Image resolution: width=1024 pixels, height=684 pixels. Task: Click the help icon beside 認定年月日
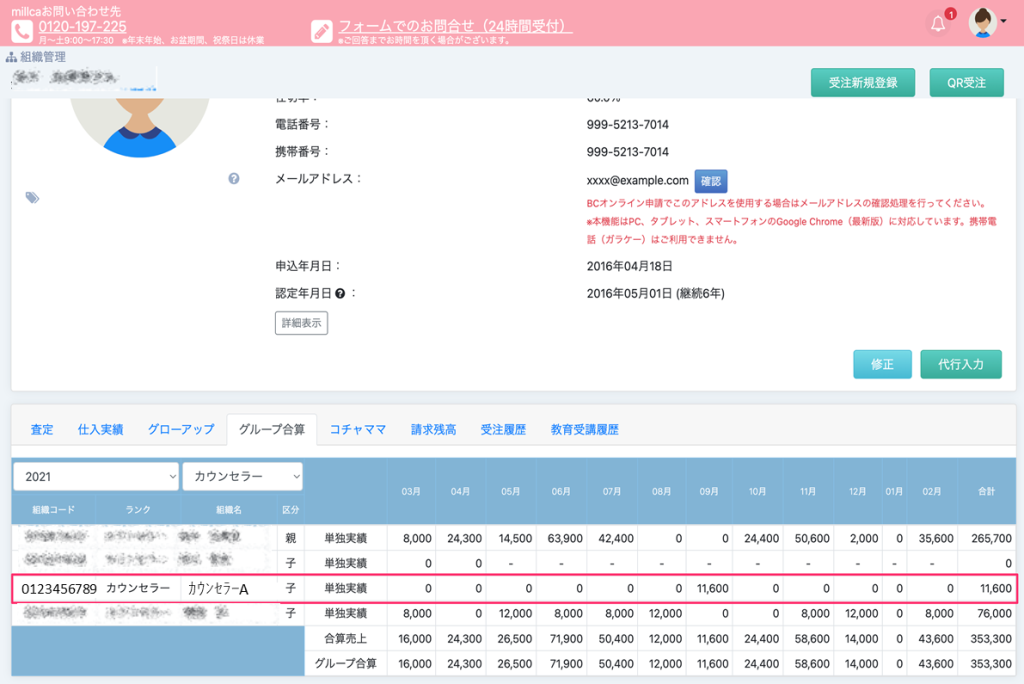[340, 294]
